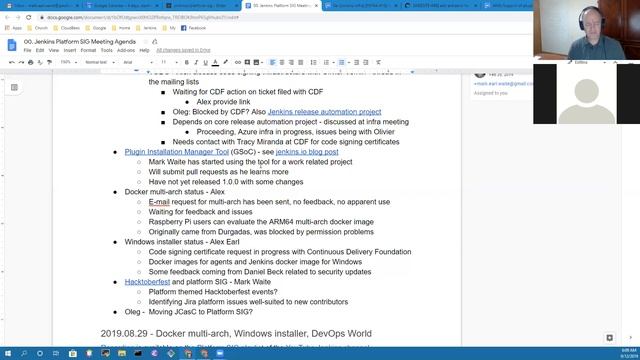Reload the browser page
This screenshot has width=640, height=360.
pyautogui.click(x=29, y=18)
